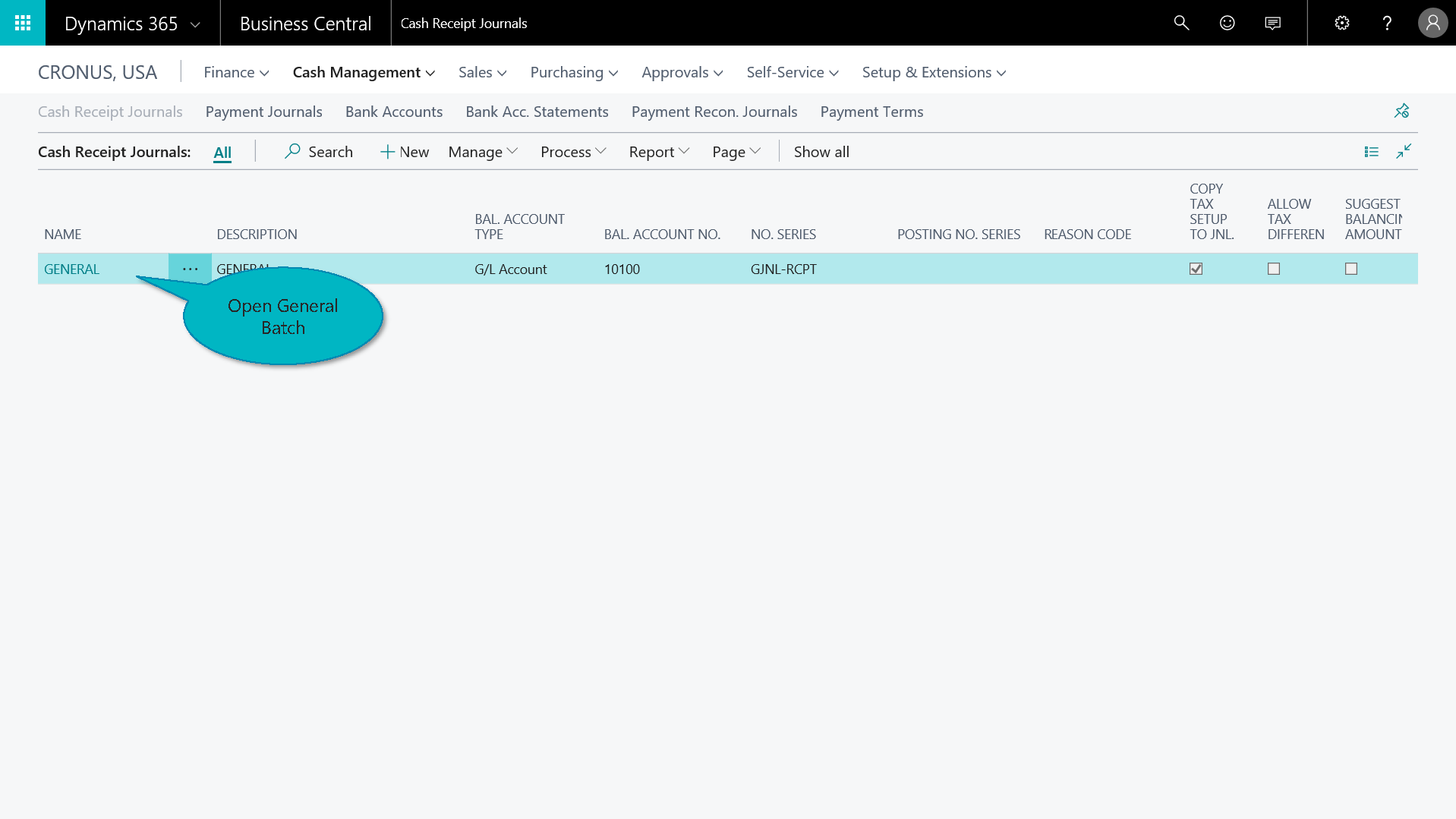Screen dimensions: 1456x819
Task: Expand the Manage dropdown menu
Action: [x=483, y=152]
